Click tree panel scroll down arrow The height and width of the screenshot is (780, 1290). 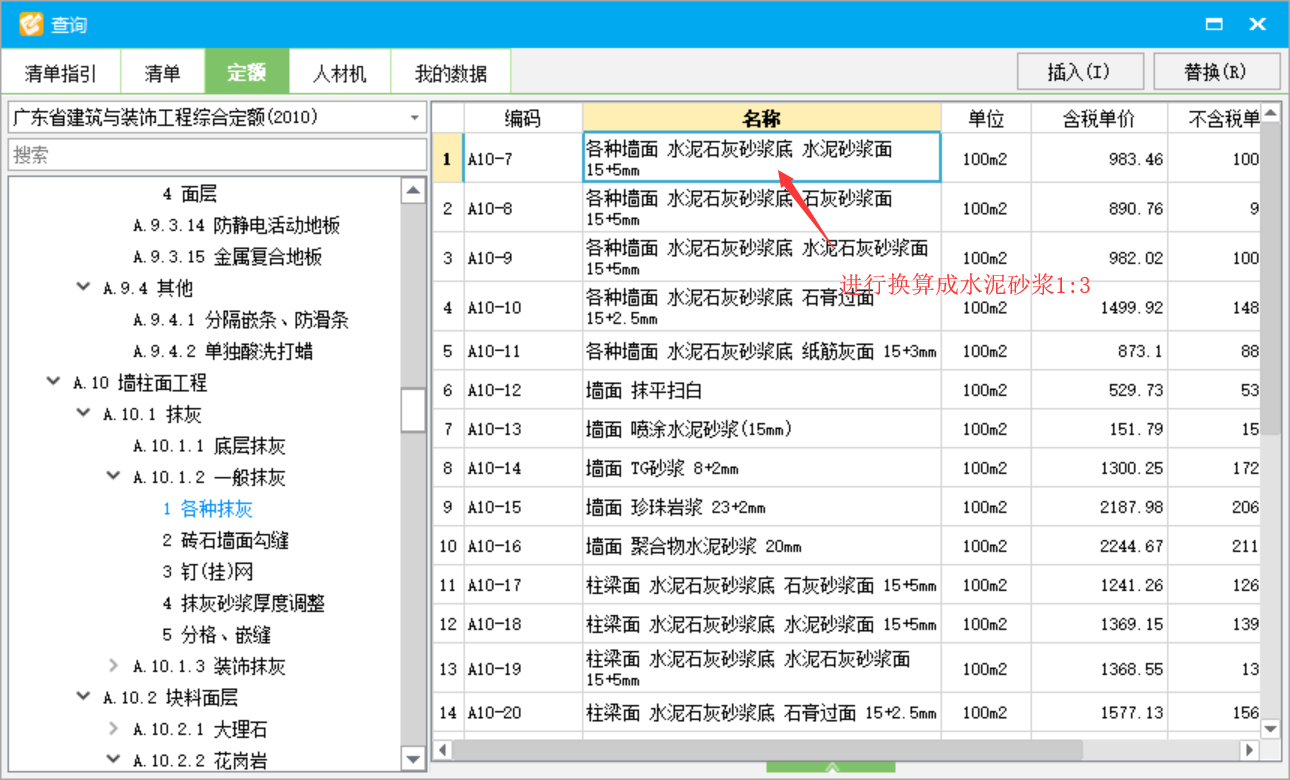point(414,759)
